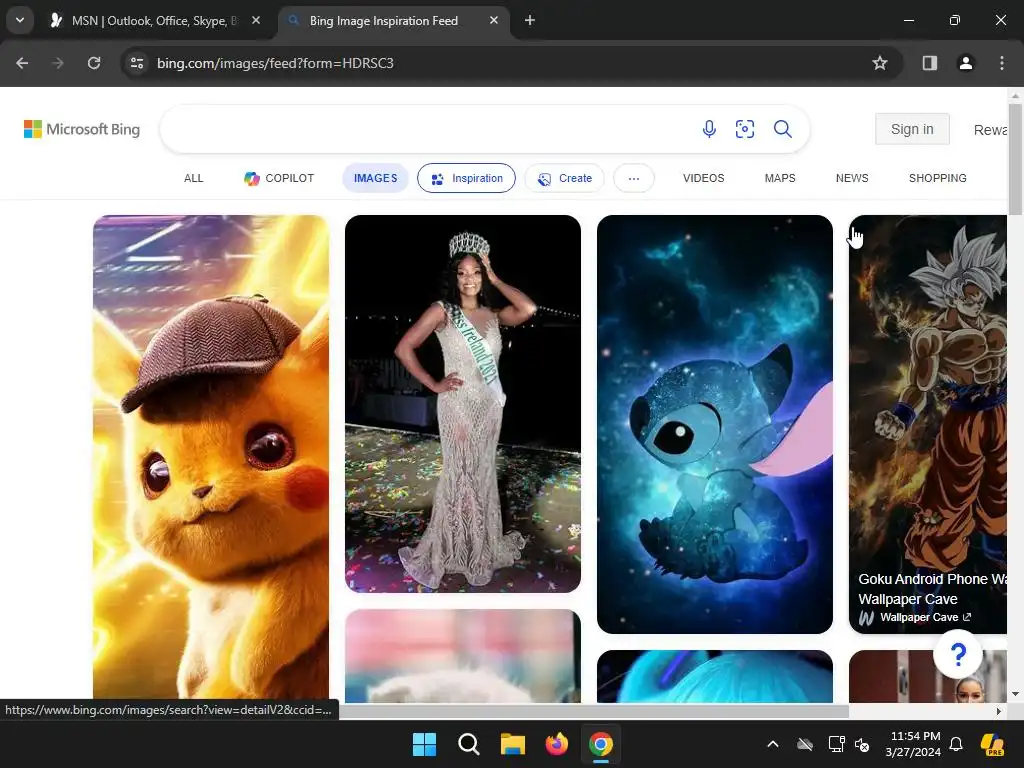This screenshot has width=1024, height=768.
Task: Expand more options ellipsis button
Action: pos(633,178)
